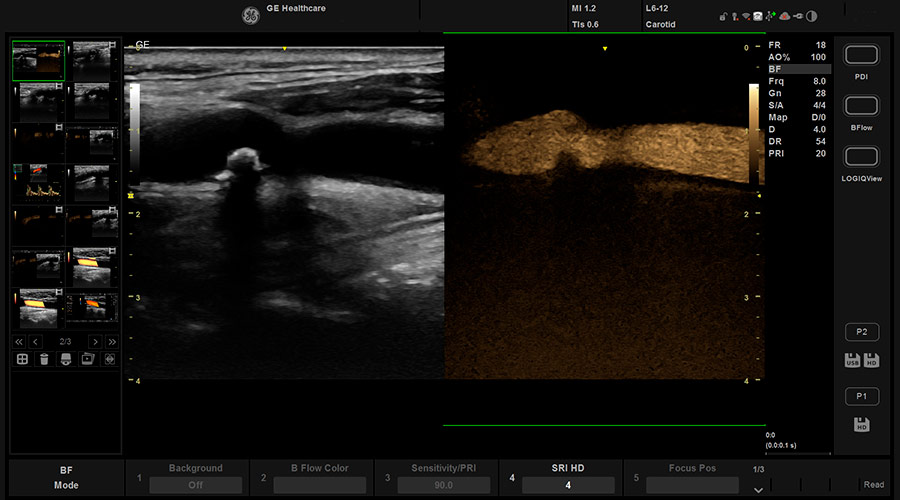900x500 pixels.
Task: Select the BF Mode tab
Action: point(65,477)
